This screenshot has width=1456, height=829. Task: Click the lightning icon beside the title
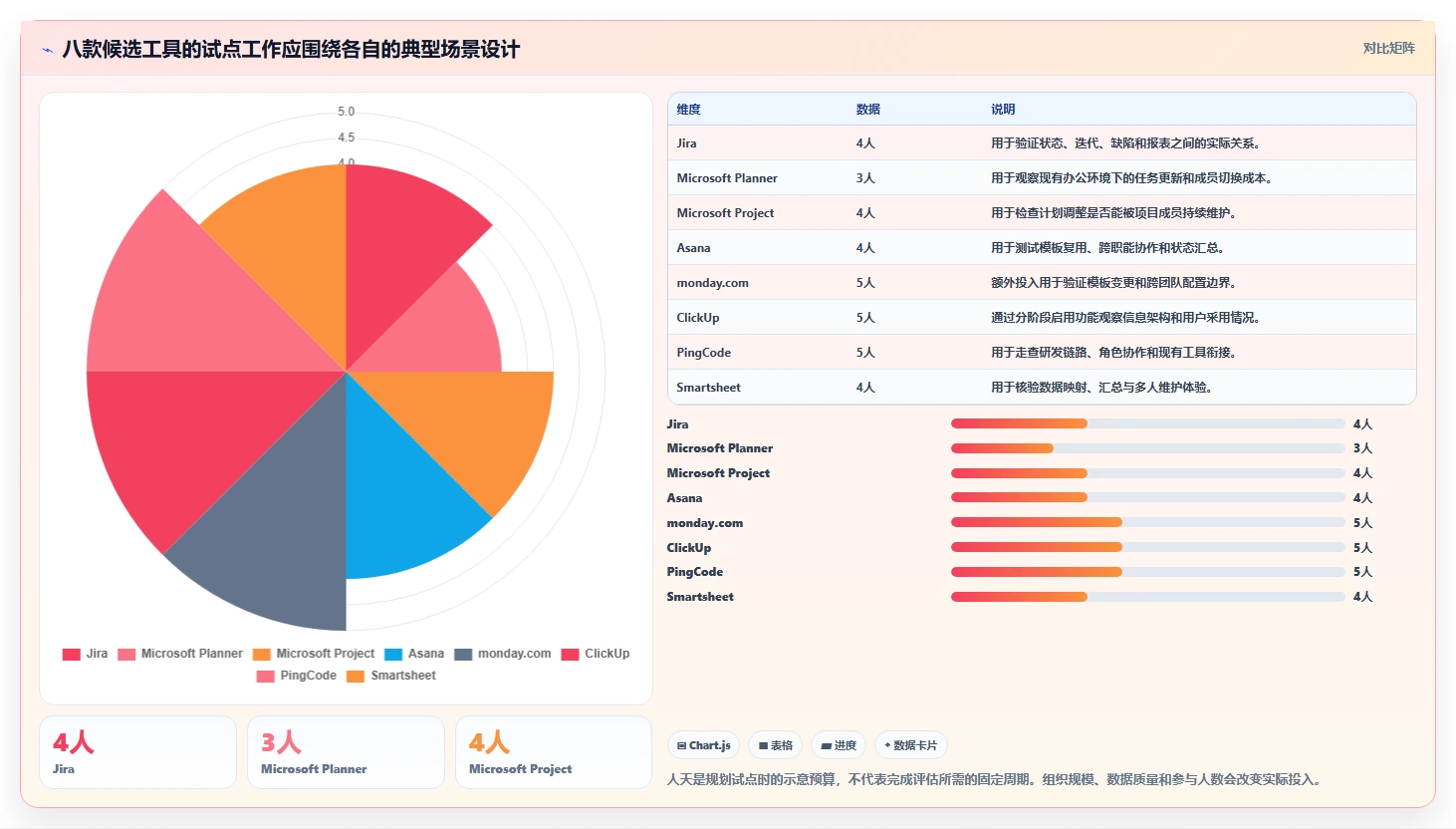[x=47, y=50]
